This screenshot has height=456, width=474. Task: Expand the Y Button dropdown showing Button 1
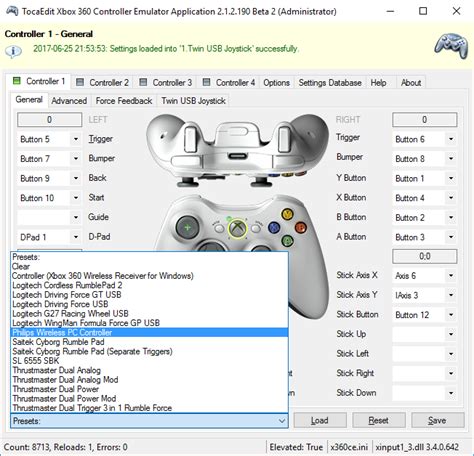pyautogui.click(x=451, y=178)
